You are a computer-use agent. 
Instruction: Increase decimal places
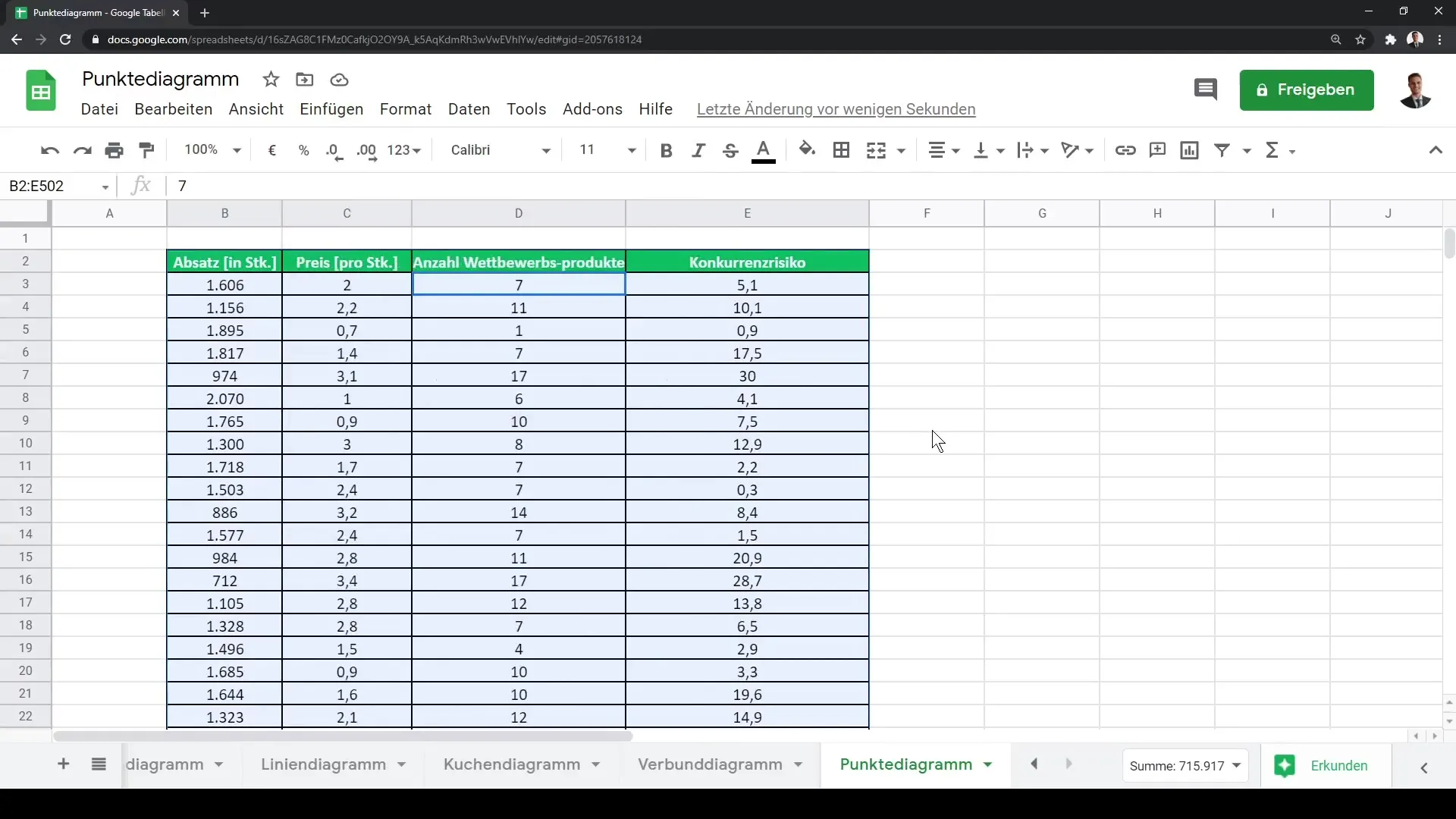[x=367, y=150]
